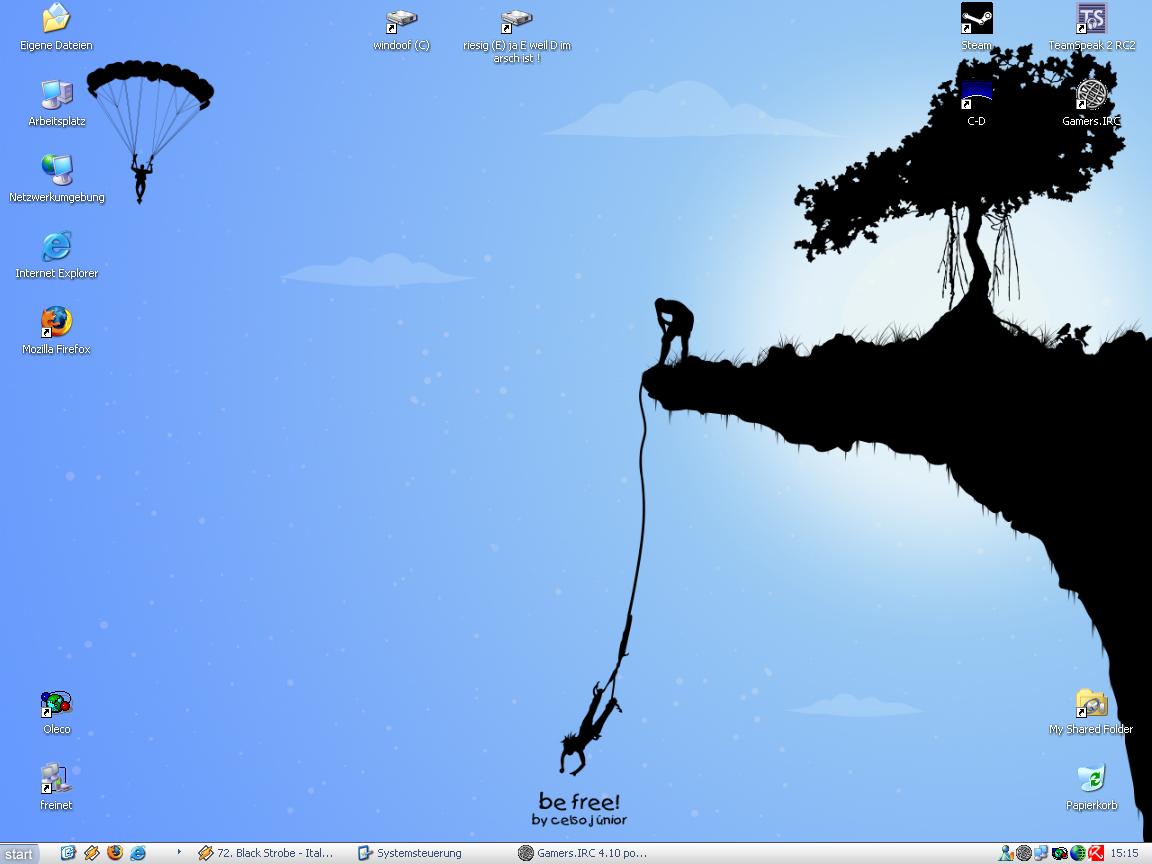Select the Papierkorb recycle bin
This screenshot has height=864, width=1152.
point(1091,780)
